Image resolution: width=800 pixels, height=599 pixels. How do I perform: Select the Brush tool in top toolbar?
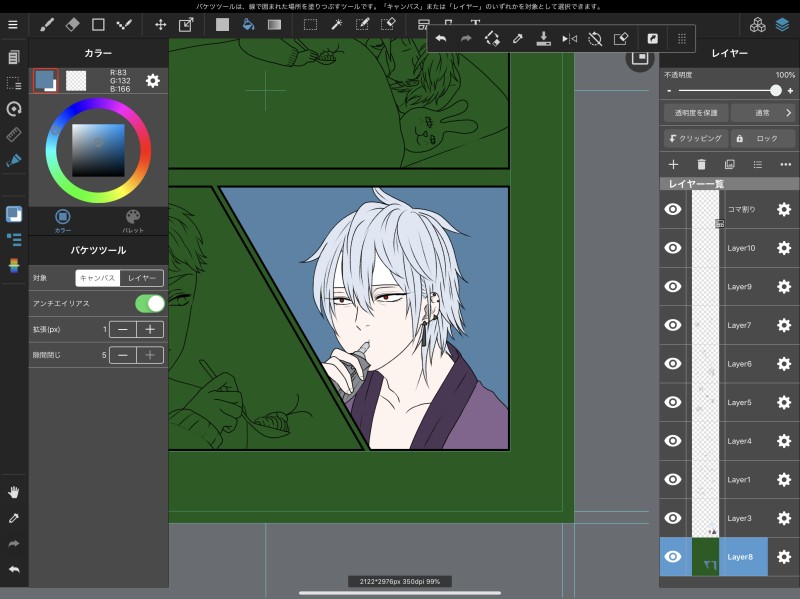tap(46, 24)
